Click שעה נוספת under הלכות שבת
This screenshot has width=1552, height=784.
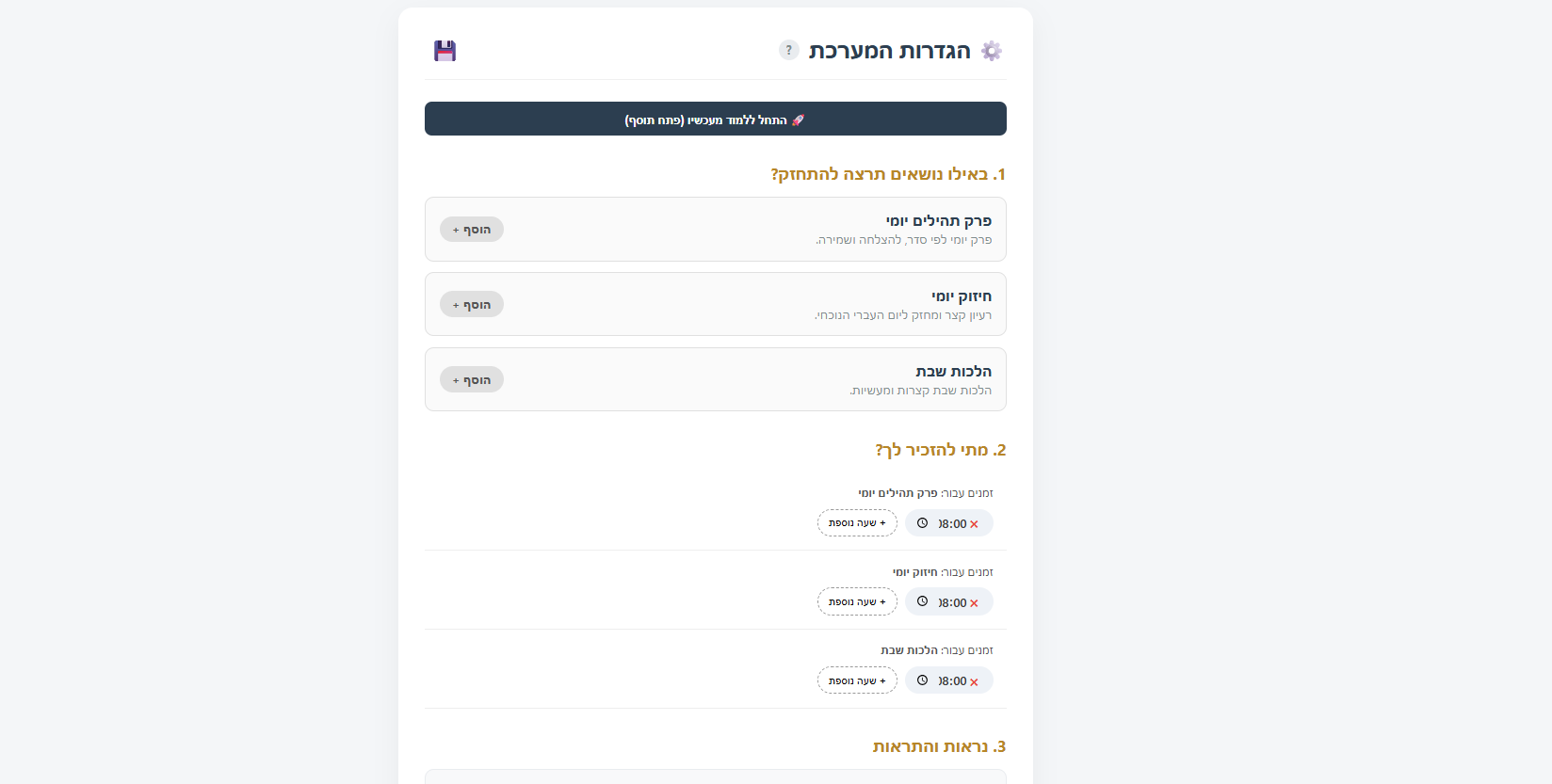857,680
